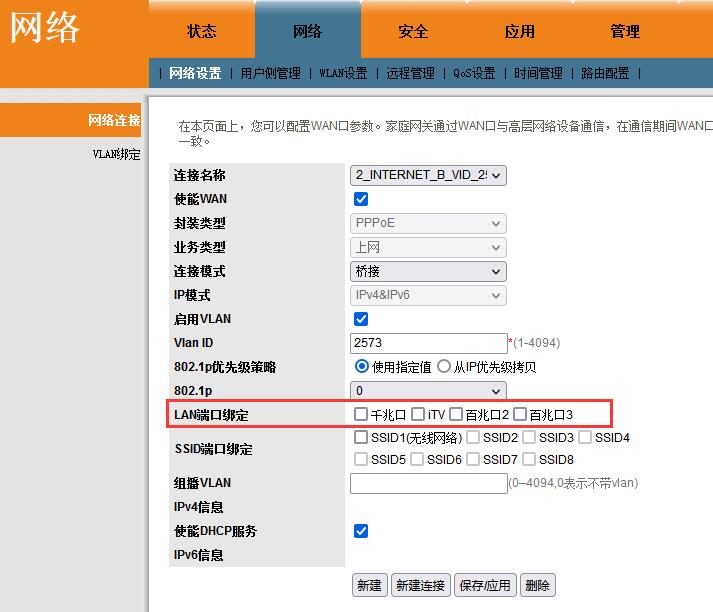Click the 组播VLAN input field
The height and width of the screenshot is (612, 713).
pos(428,483)
